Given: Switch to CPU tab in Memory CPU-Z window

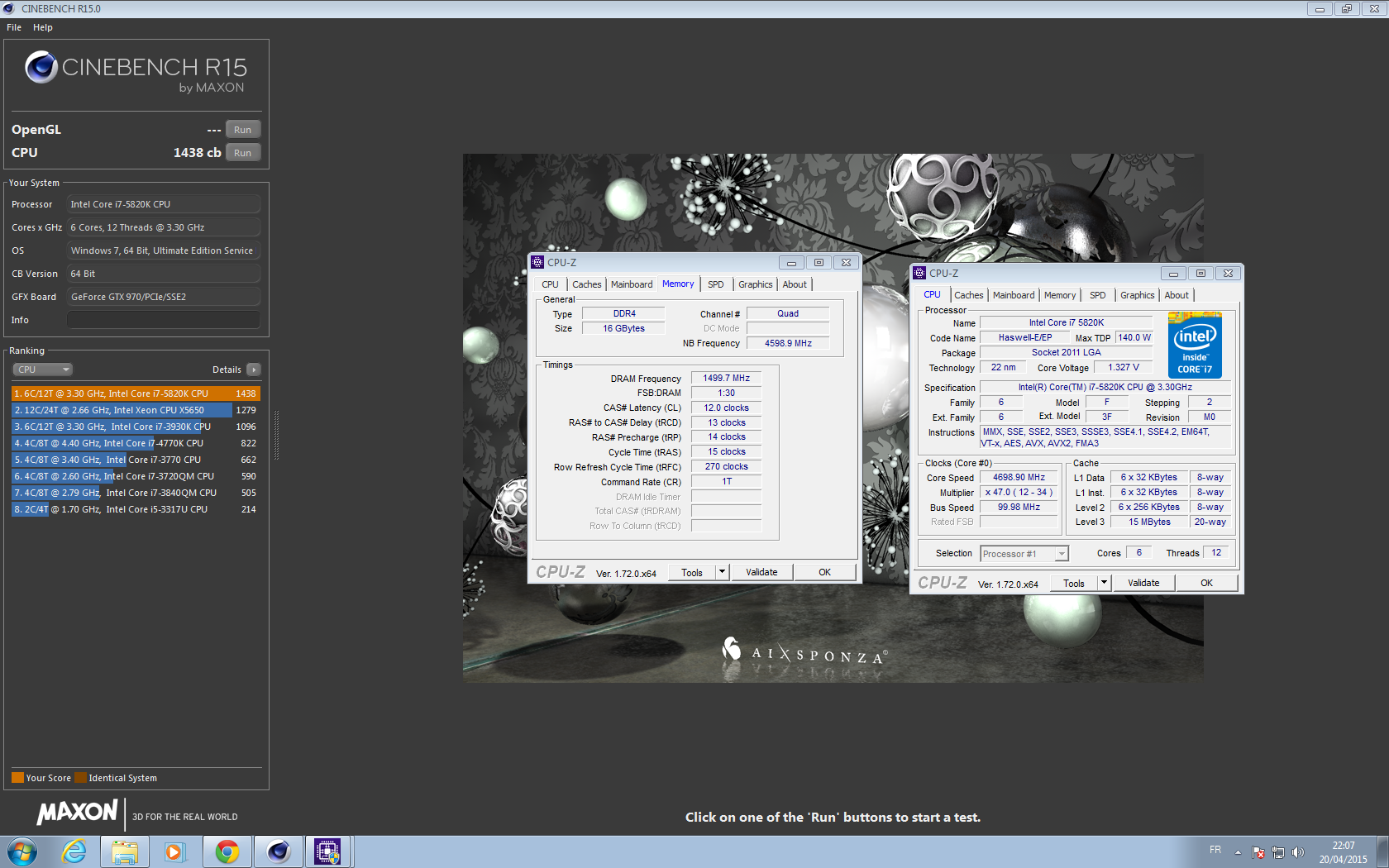Looking at the screenshot, I should point(551,284).
